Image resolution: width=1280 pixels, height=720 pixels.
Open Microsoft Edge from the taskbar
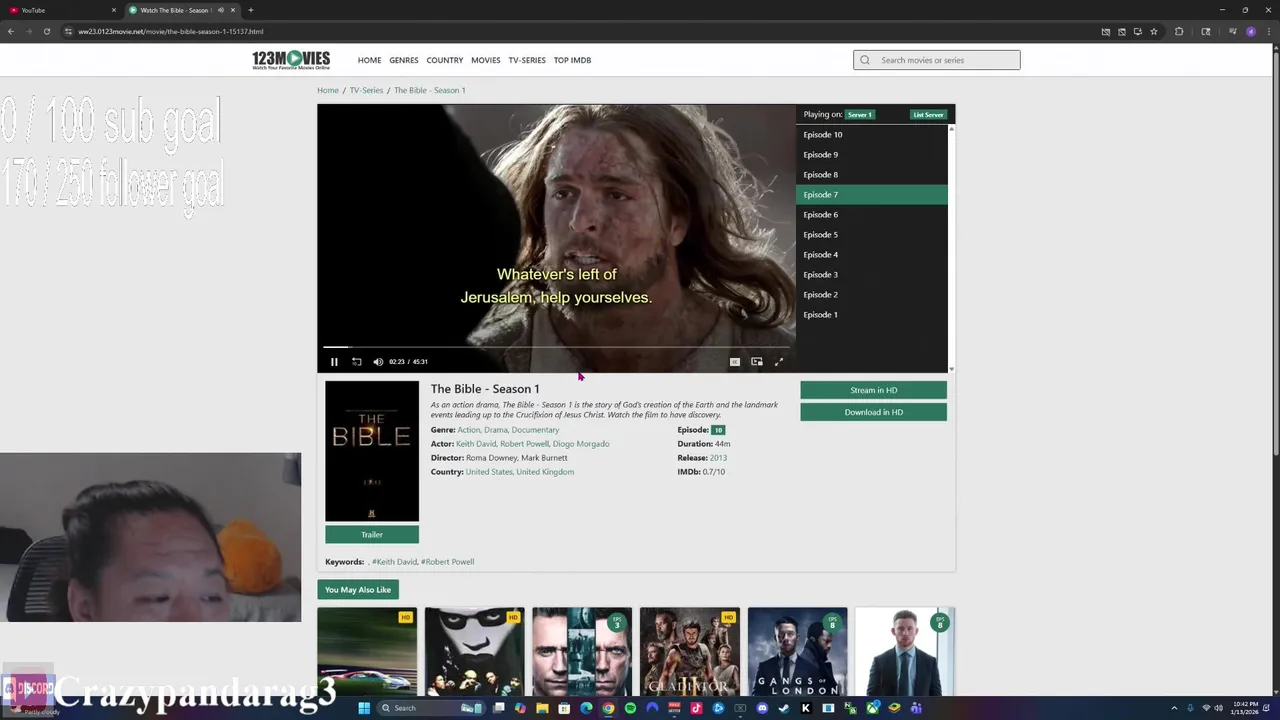586,708
